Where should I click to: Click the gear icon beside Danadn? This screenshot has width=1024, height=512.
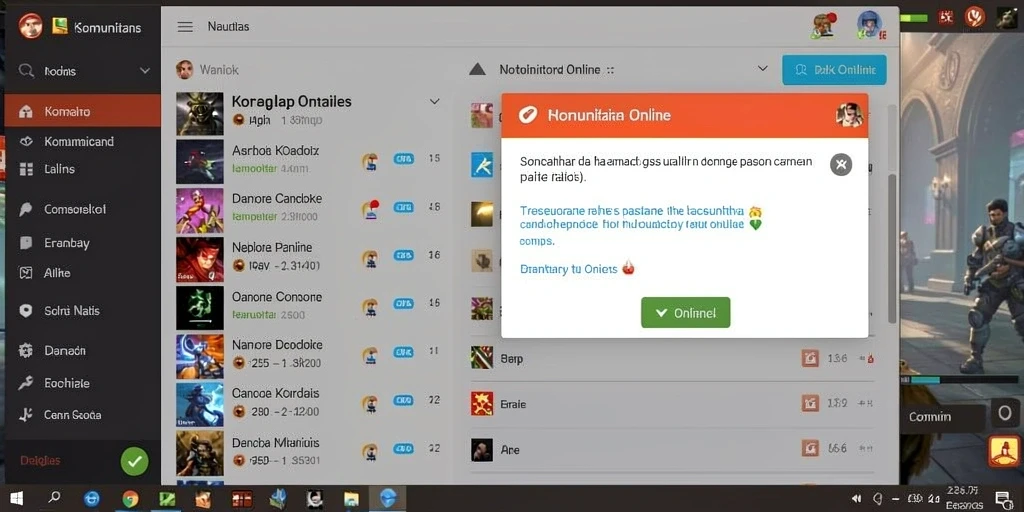coord(25,351)
